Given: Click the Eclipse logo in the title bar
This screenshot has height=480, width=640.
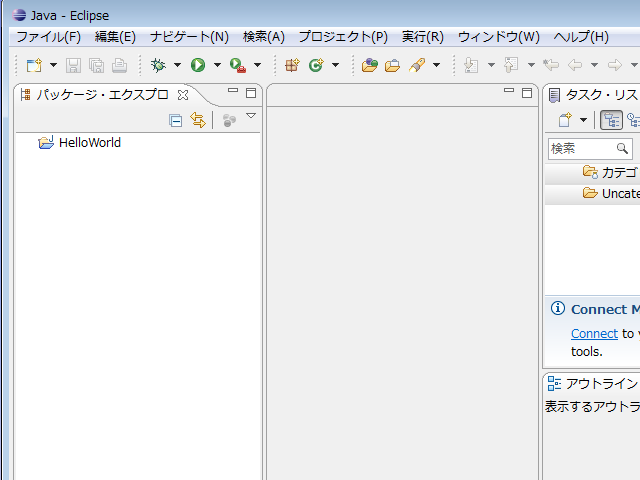Looking at the screenshot, I should pyautogui.click(x=19, y=15).
